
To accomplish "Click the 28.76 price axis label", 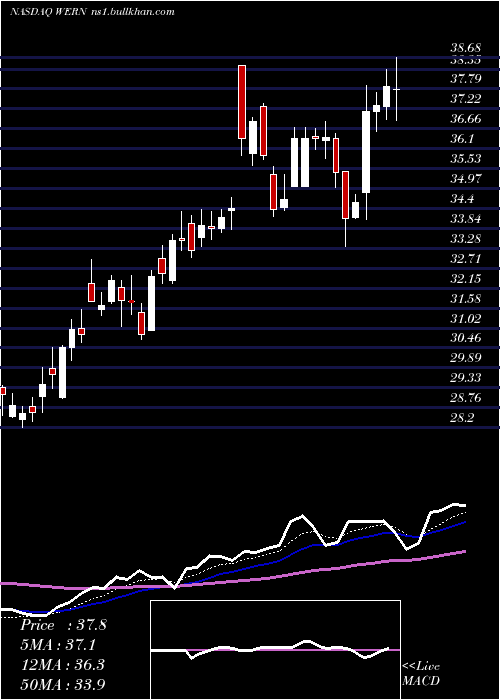I will (x=466, y=398).
